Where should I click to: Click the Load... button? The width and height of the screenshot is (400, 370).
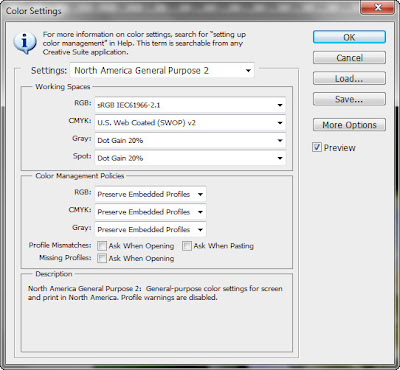(349, 78)
